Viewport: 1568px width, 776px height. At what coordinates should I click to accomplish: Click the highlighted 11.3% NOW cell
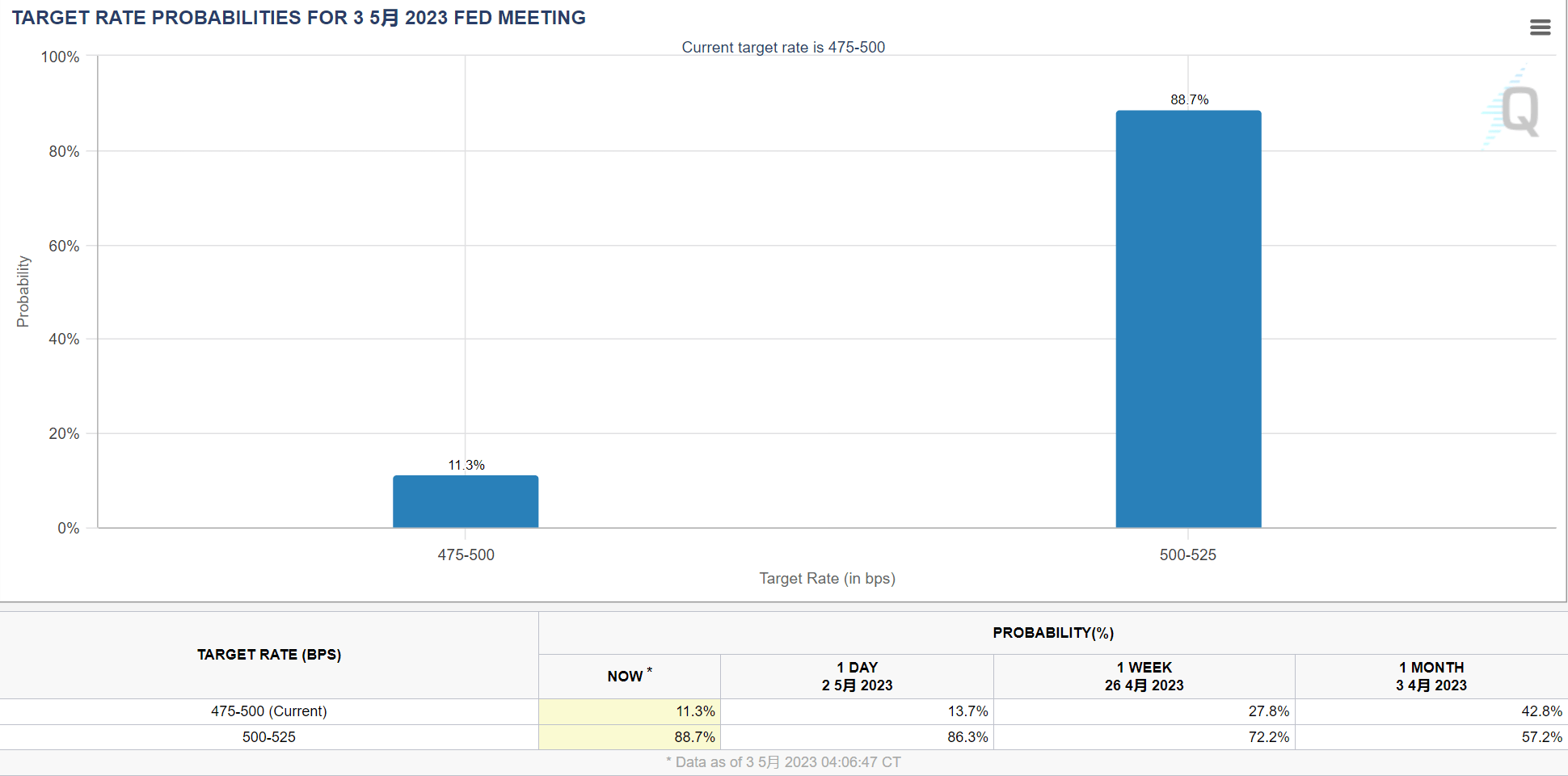coord(630,711)
